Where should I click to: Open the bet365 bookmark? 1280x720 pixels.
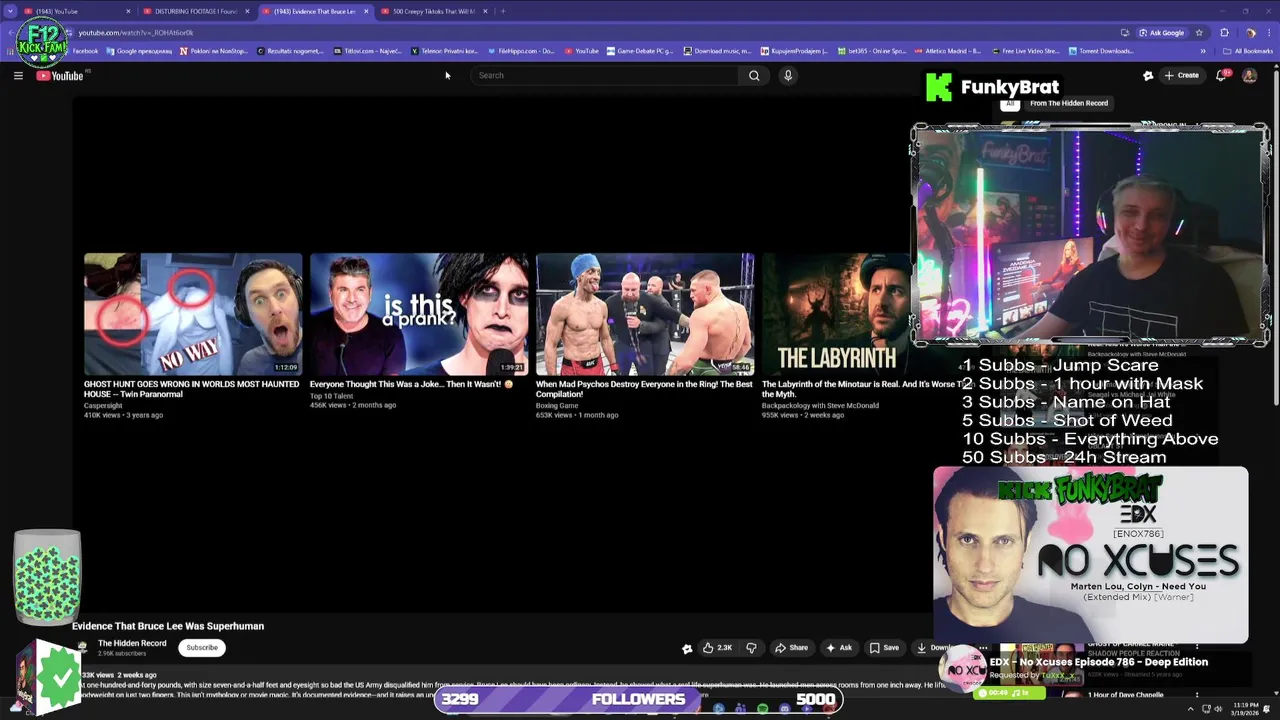click(873, 51)
